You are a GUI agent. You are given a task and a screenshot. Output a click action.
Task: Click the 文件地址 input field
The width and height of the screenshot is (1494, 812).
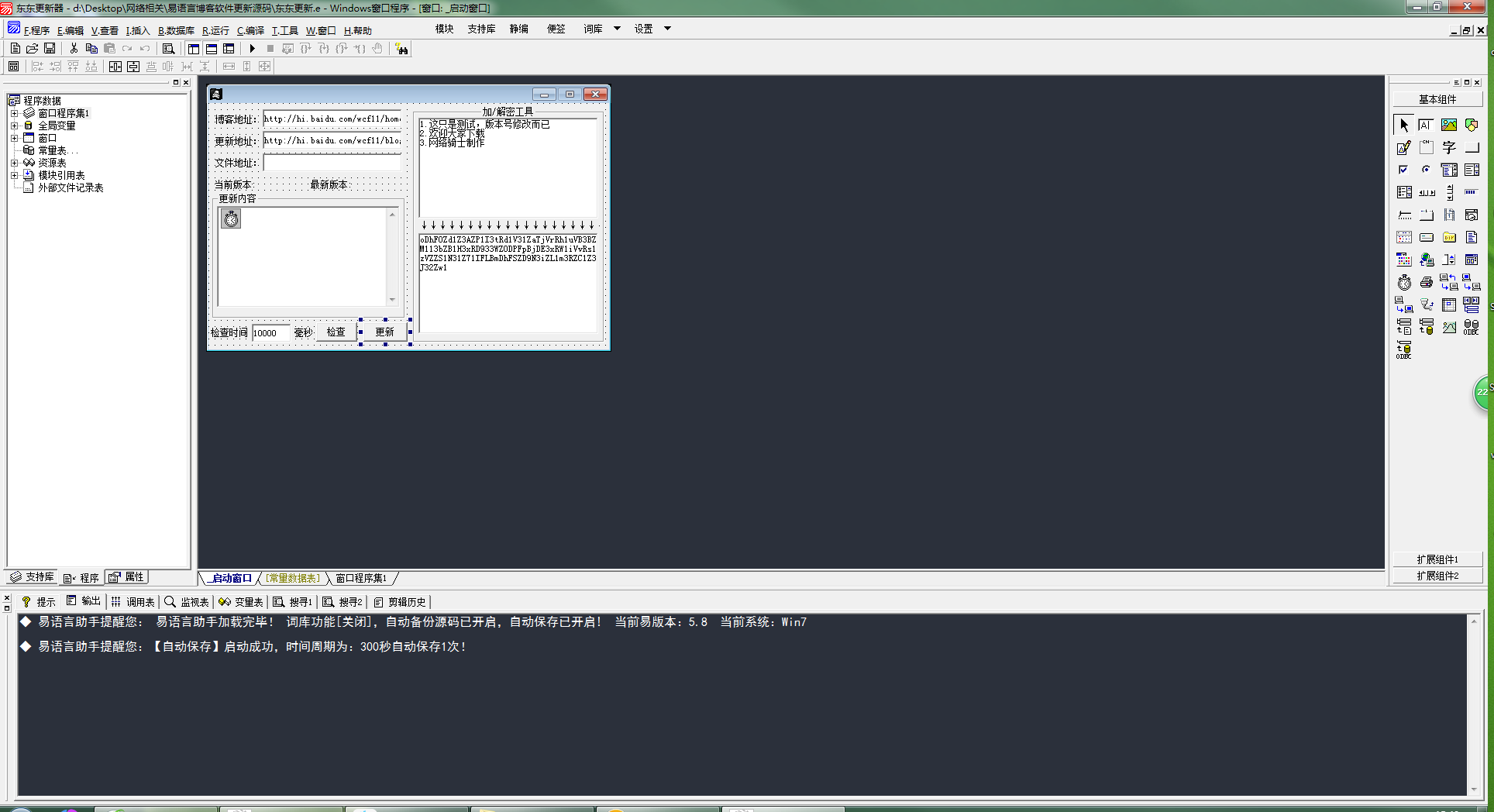332,163
